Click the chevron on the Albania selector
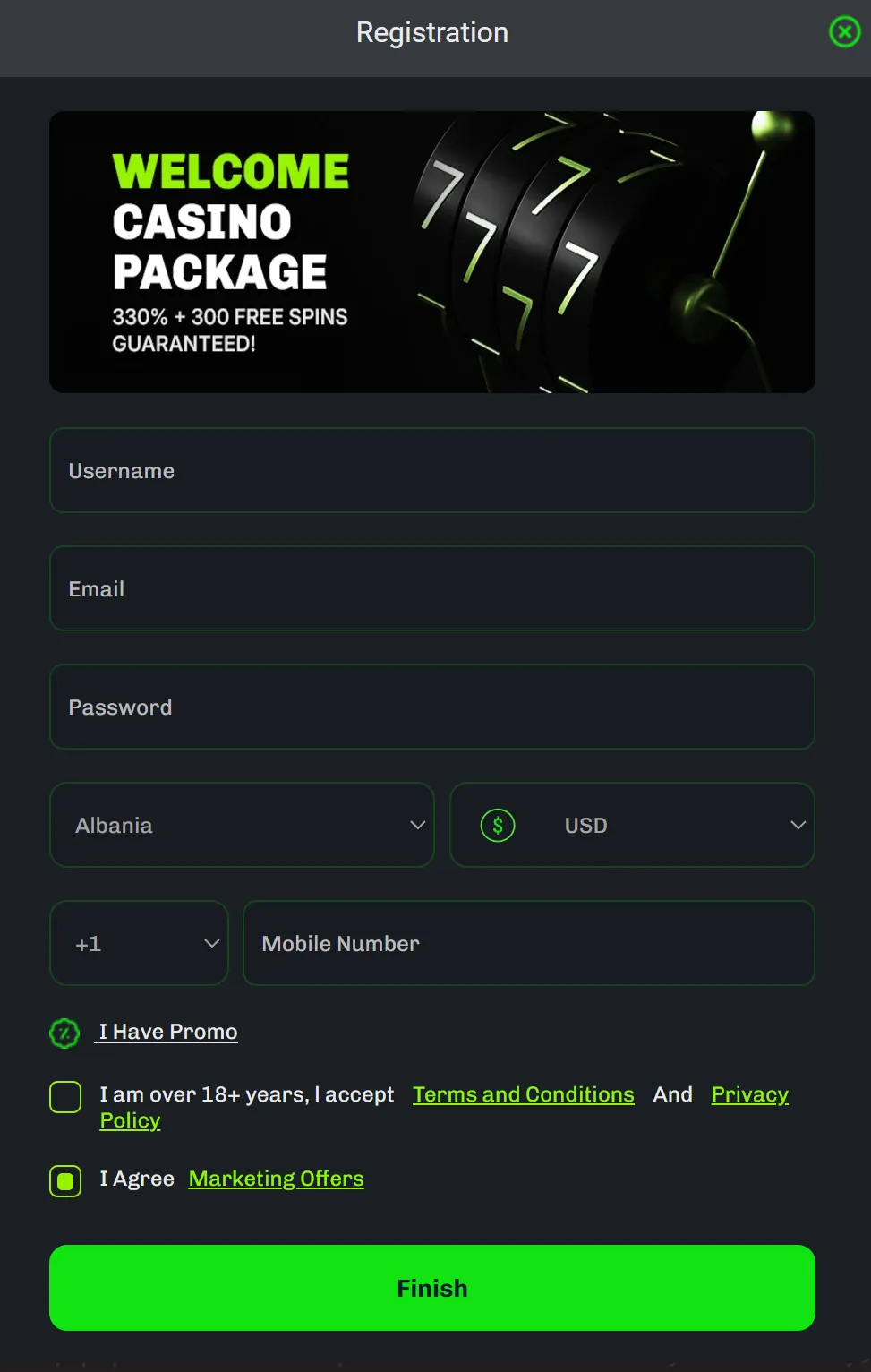 pyautogui.click(x=416, y=825)
